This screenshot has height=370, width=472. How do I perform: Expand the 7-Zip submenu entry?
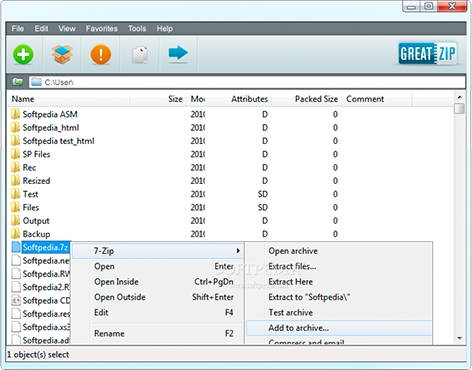click(x=159, y=251)
